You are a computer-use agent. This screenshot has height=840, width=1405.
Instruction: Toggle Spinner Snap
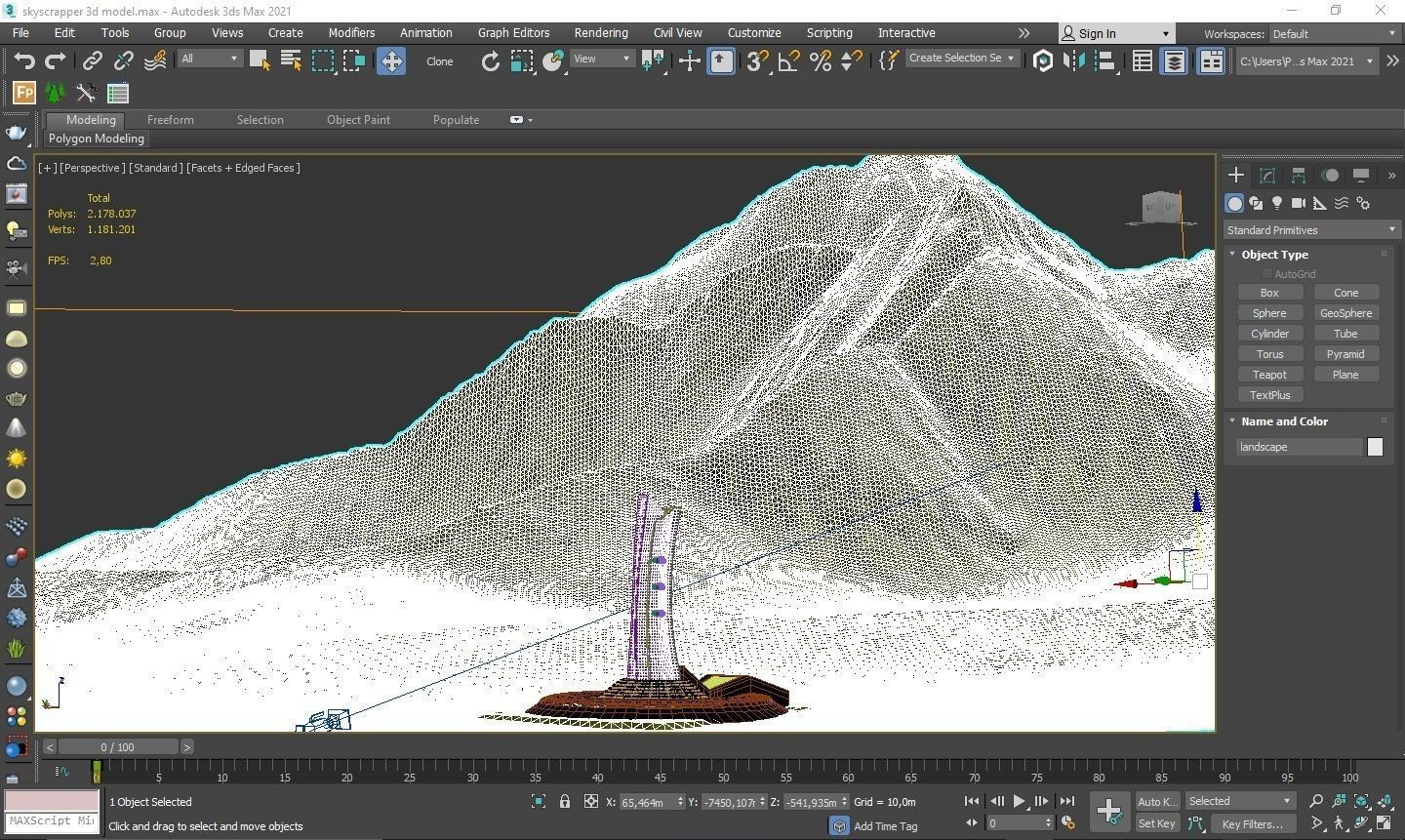tap(852, 61)
